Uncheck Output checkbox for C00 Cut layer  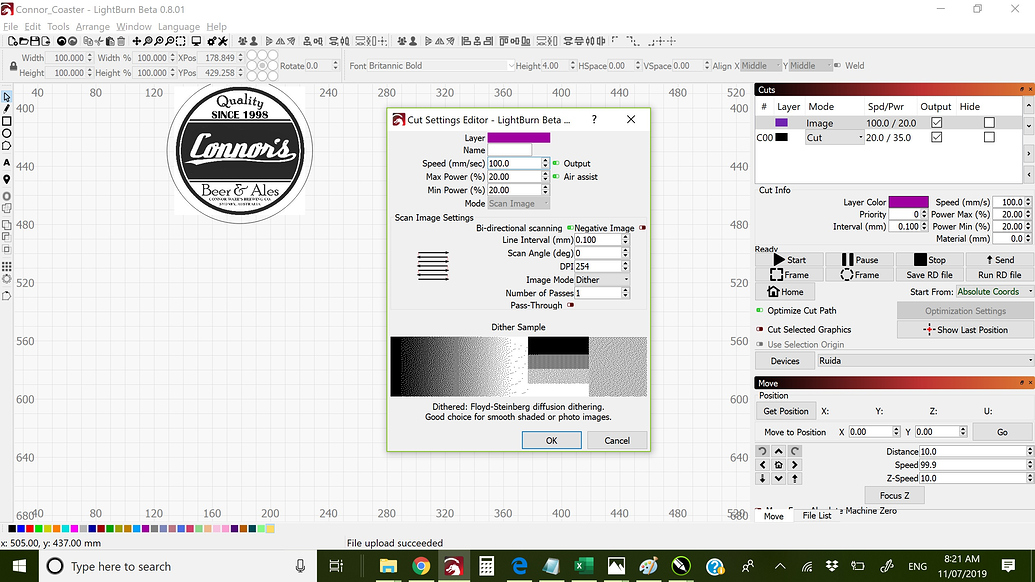(x=936, y=137)
